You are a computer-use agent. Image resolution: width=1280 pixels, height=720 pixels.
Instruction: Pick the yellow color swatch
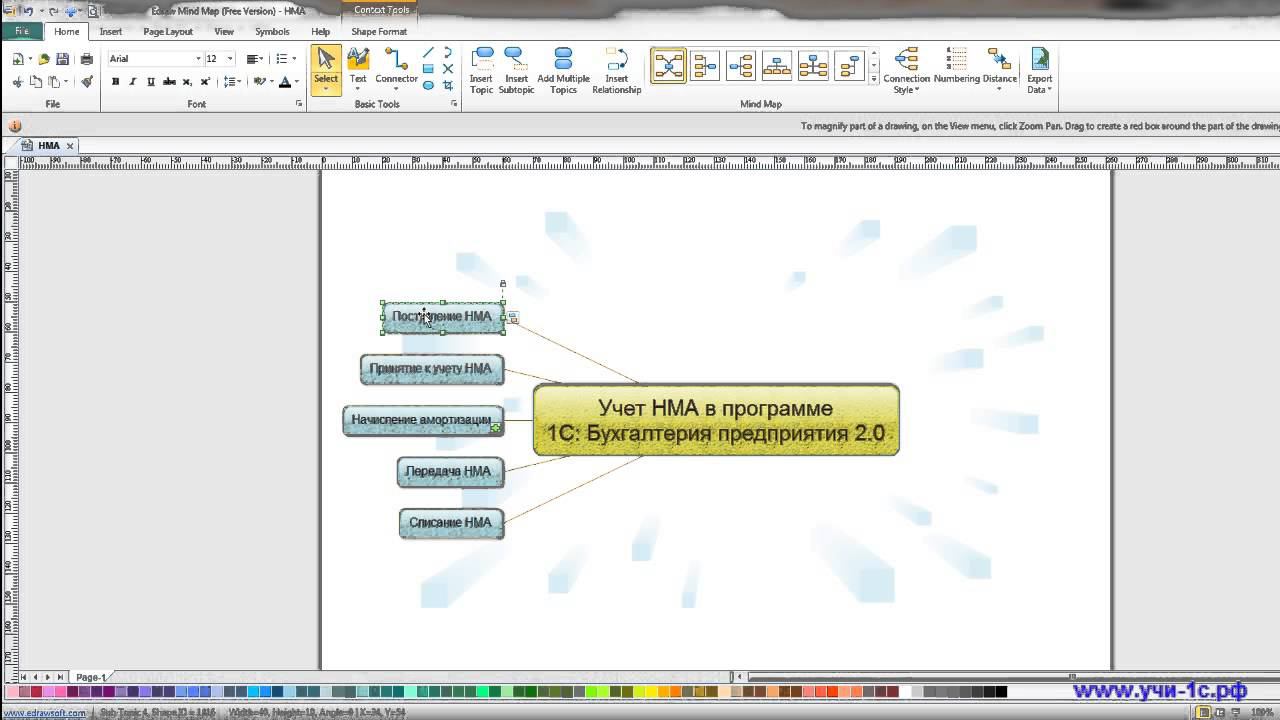(x=651, y=691)
